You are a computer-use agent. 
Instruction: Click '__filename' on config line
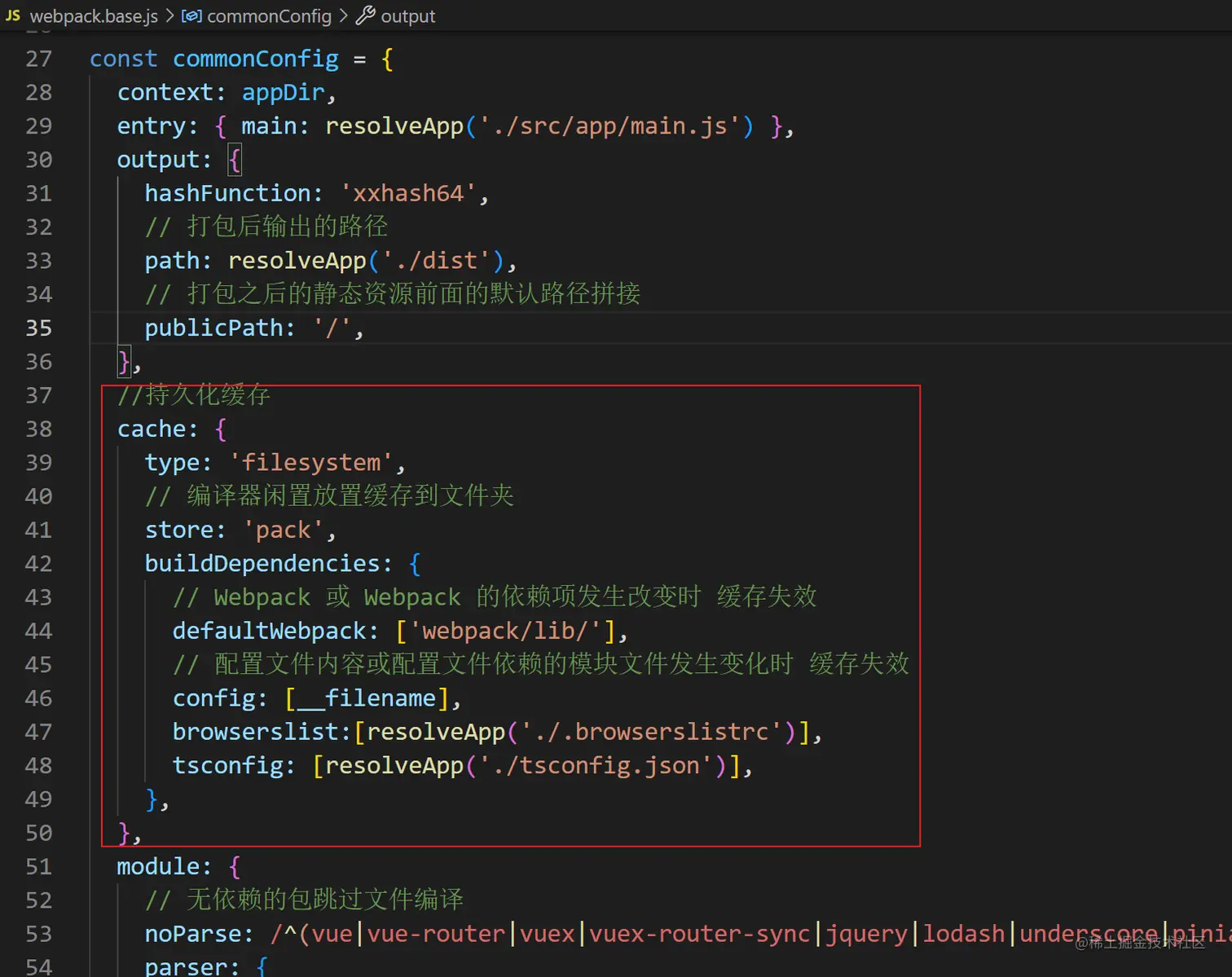(367, 698)
